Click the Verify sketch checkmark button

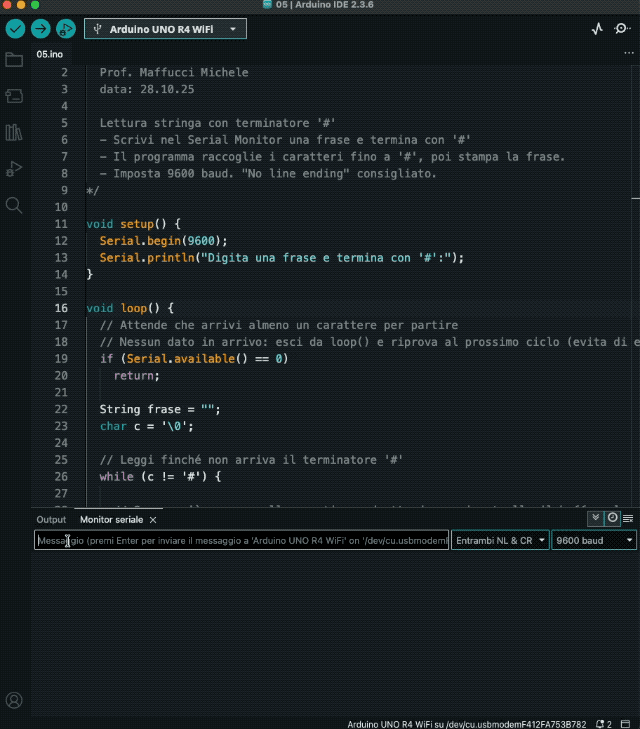(x=15, y=29)
